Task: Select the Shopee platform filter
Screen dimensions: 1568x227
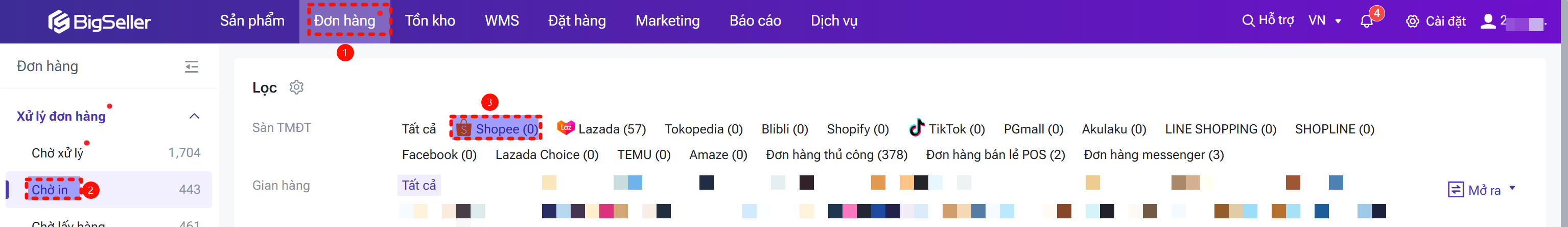Action: [x=497, y=129]
